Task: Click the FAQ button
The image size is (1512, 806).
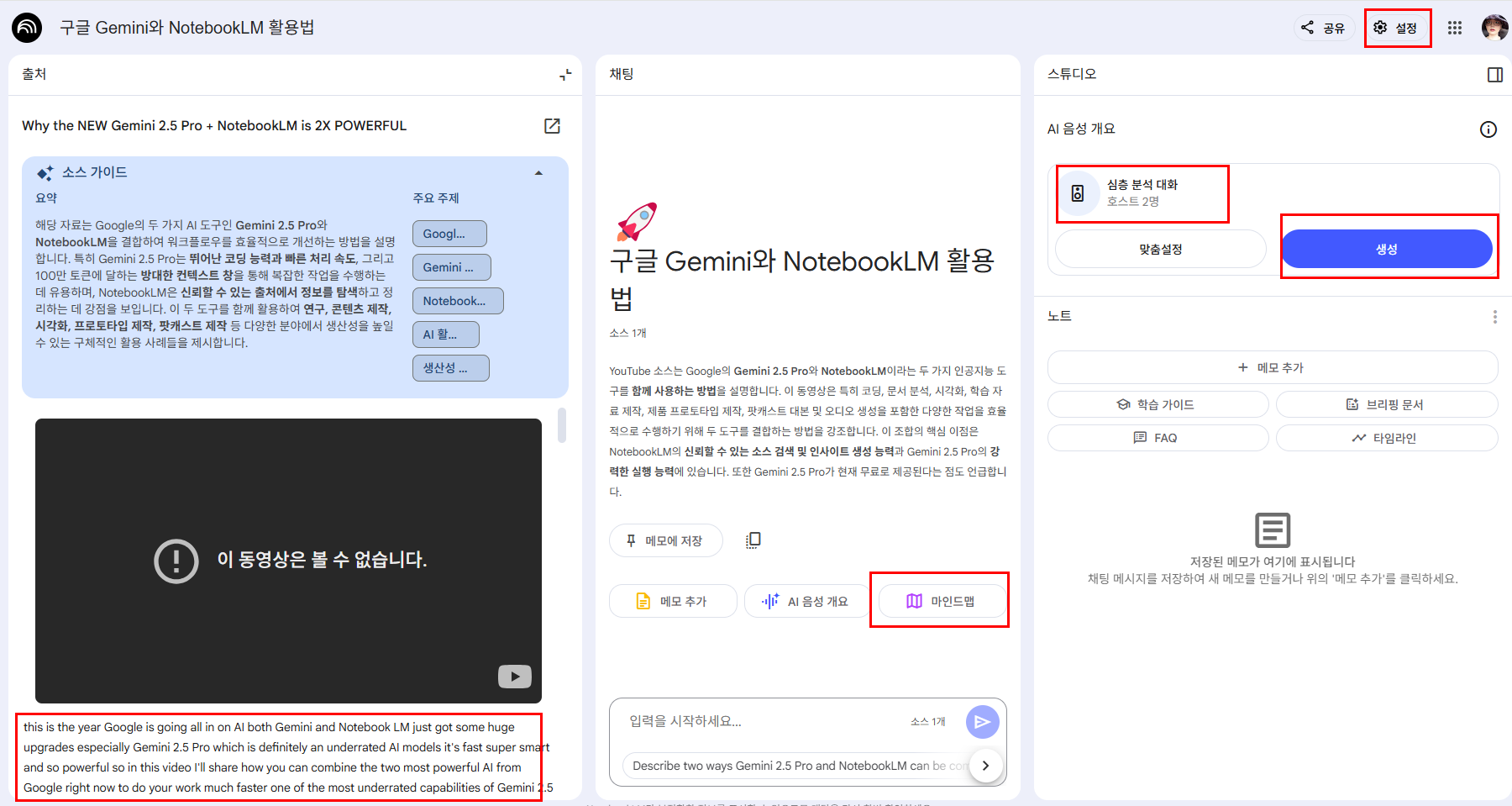Action: [1158, 438]
